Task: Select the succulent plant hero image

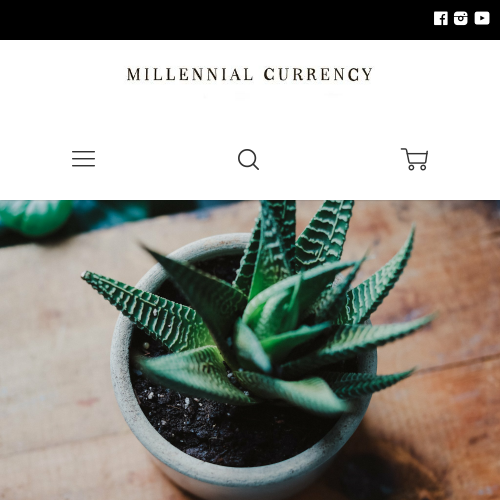Action: click(250, 350)
